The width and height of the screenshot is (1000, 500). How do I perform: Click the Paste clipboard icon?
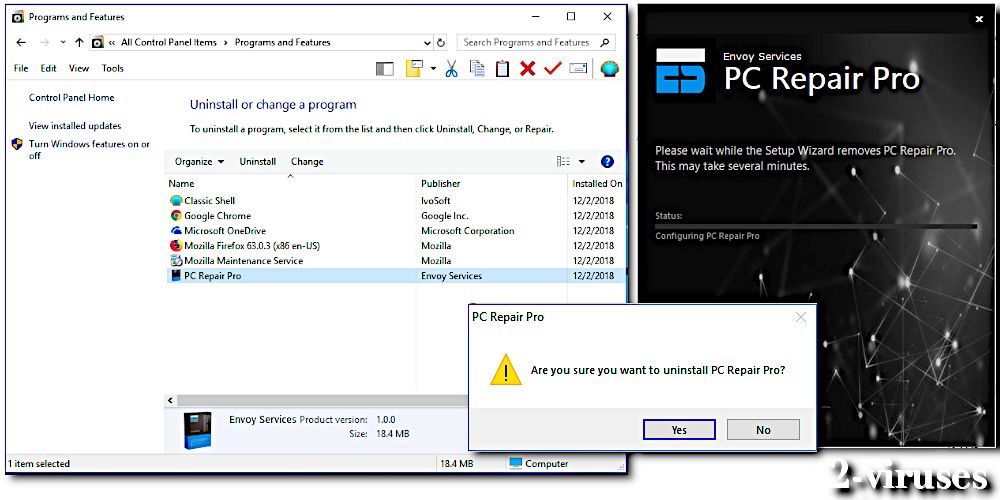(x=503, y=68)
